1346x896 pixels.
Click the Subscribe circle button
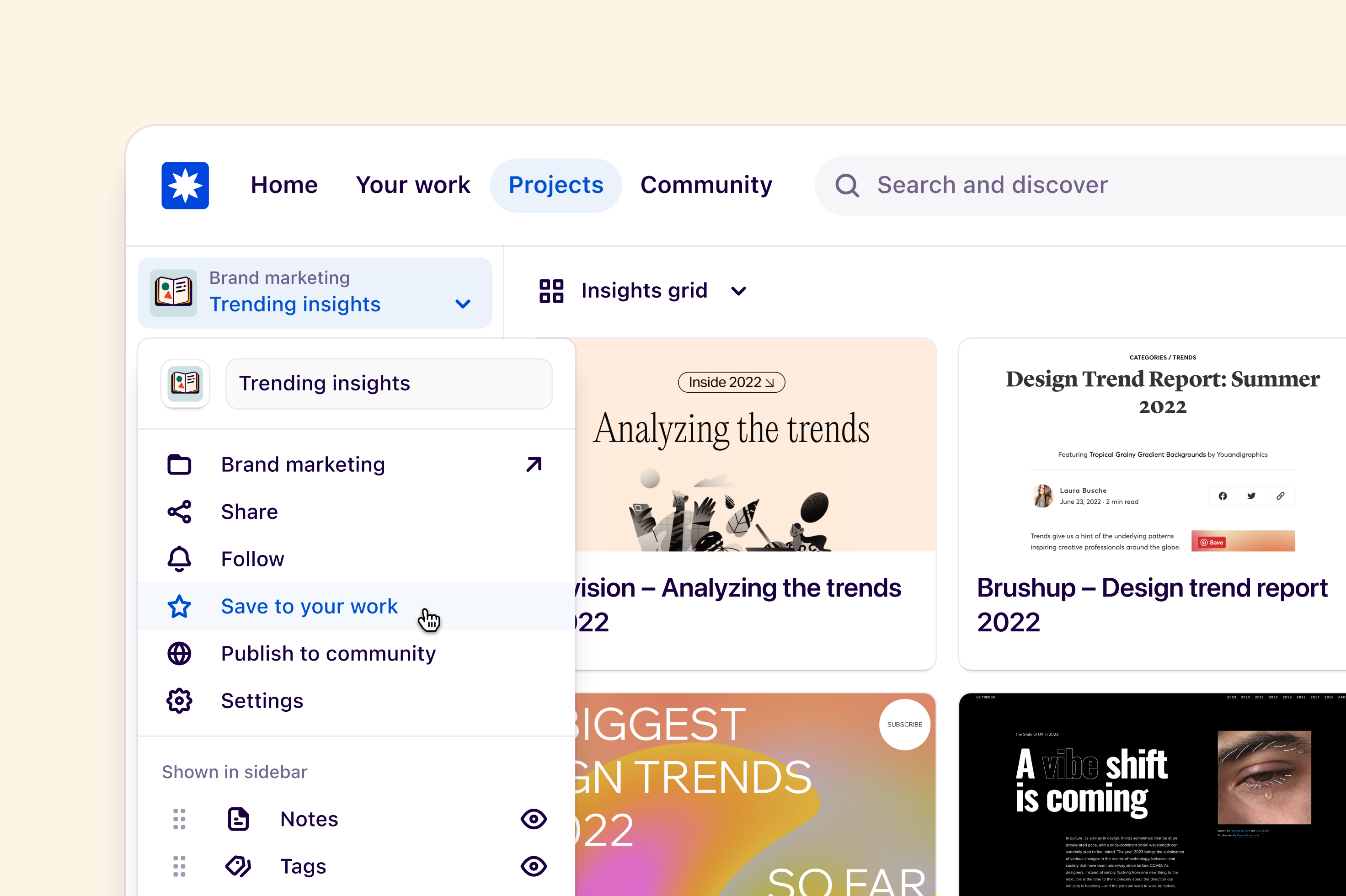tap(904, 724)
